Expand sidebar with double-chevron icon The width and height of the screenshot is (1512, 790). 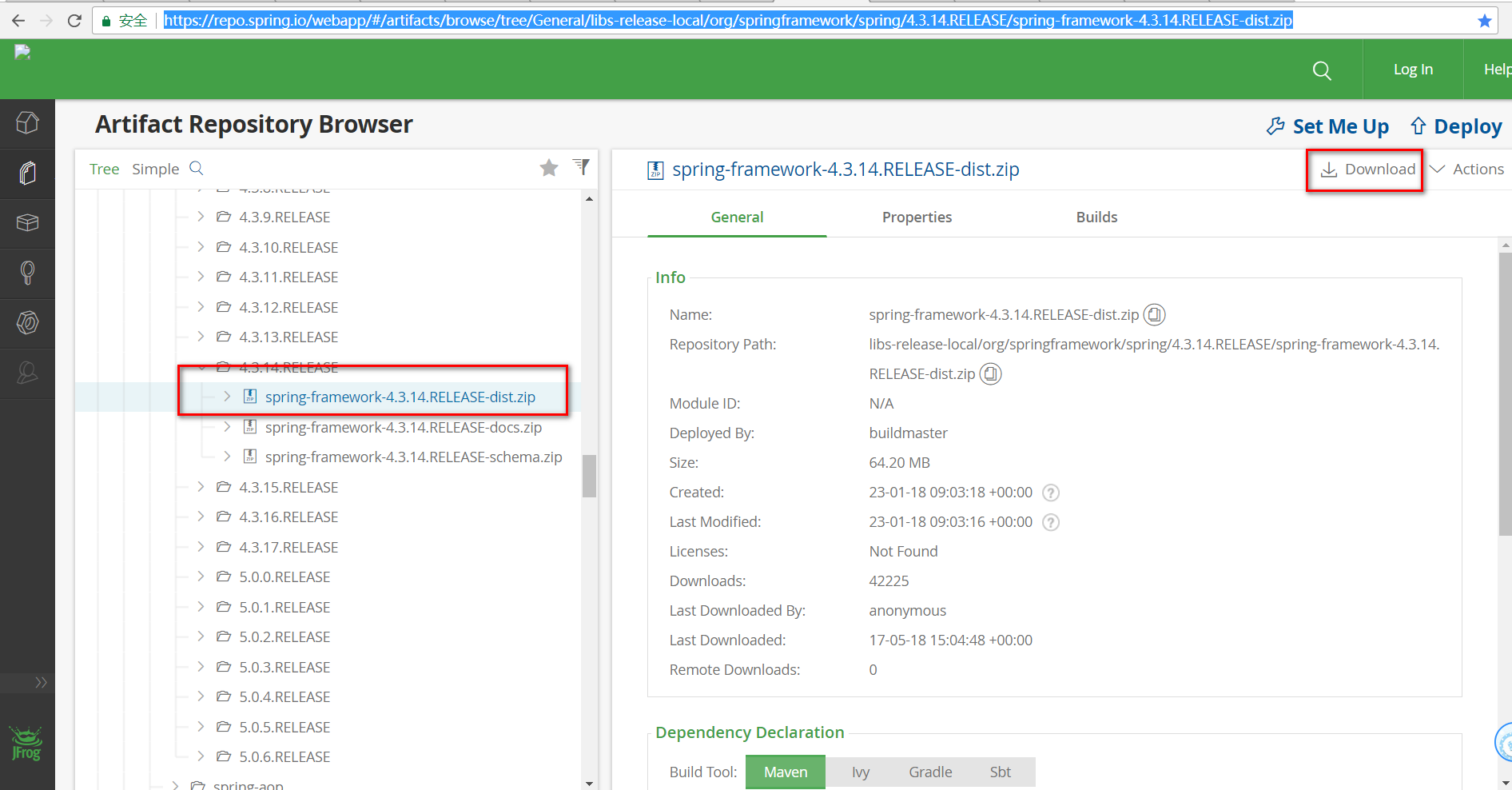(x=41, y=682)
